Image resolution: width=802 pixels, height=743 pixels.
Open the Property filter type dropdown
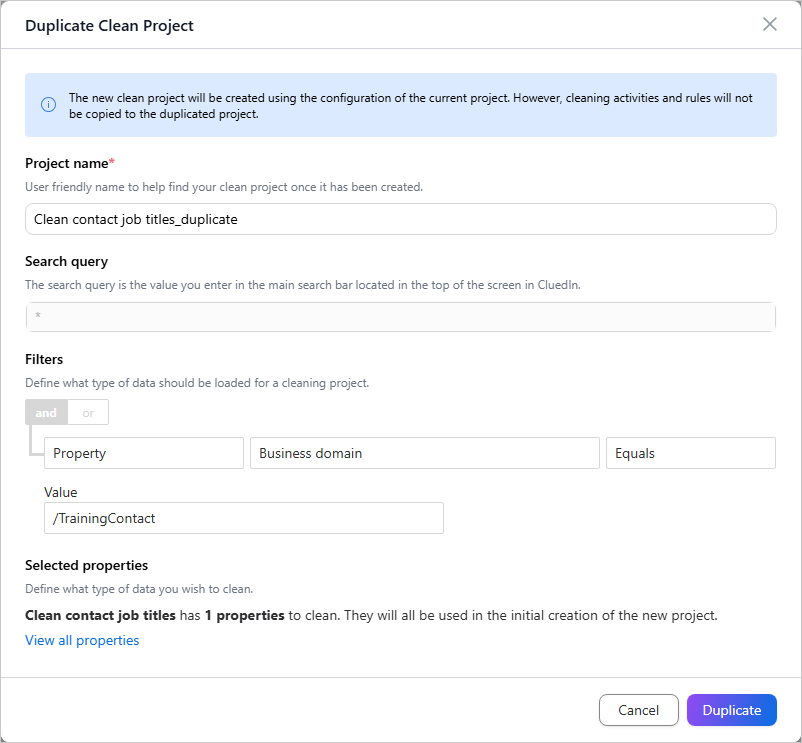click(144, 453)
